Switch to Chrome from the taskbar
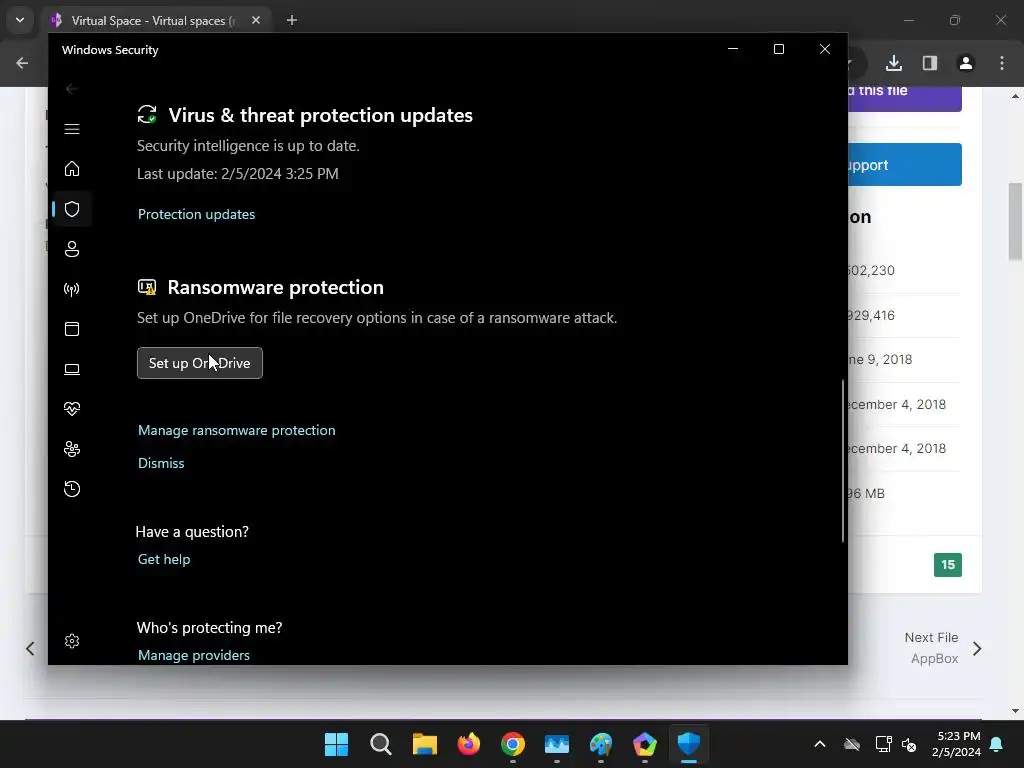This screenshot has height=768, width=1024. point(513,744)
